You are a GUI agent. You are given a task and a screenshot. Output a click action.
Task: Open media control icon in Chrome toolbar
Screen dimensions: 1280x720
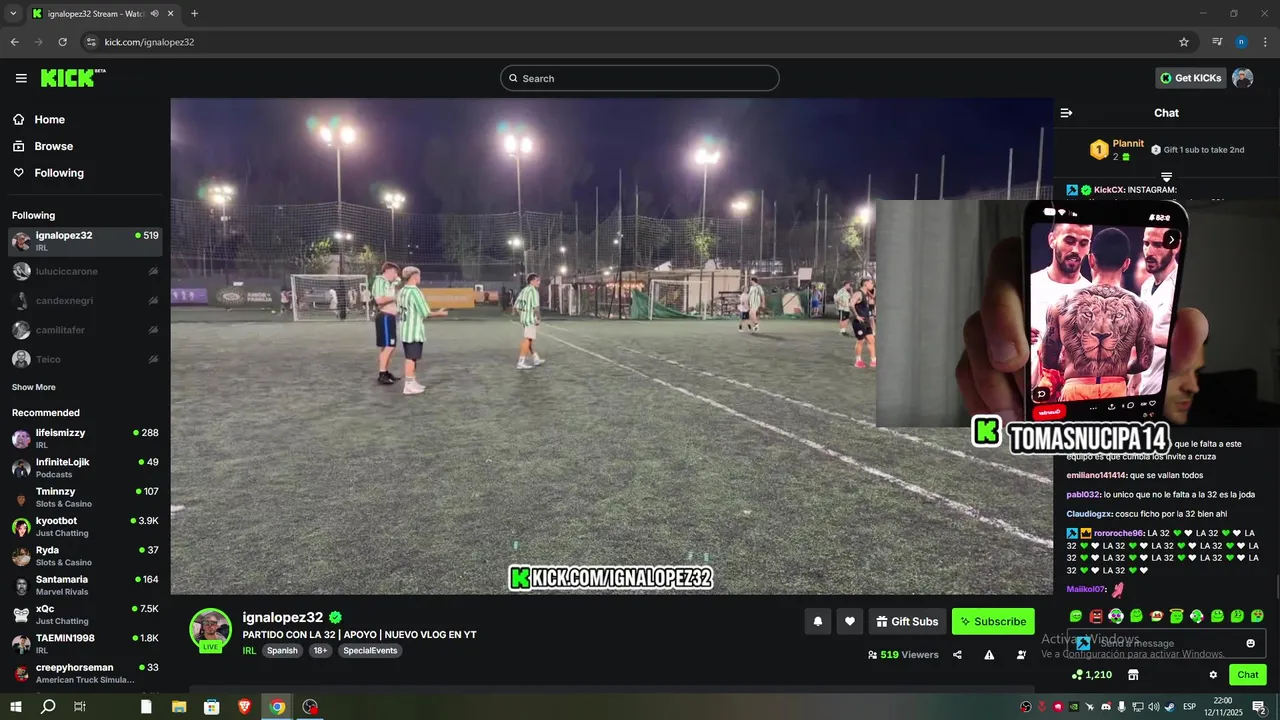pos(1217,42)
